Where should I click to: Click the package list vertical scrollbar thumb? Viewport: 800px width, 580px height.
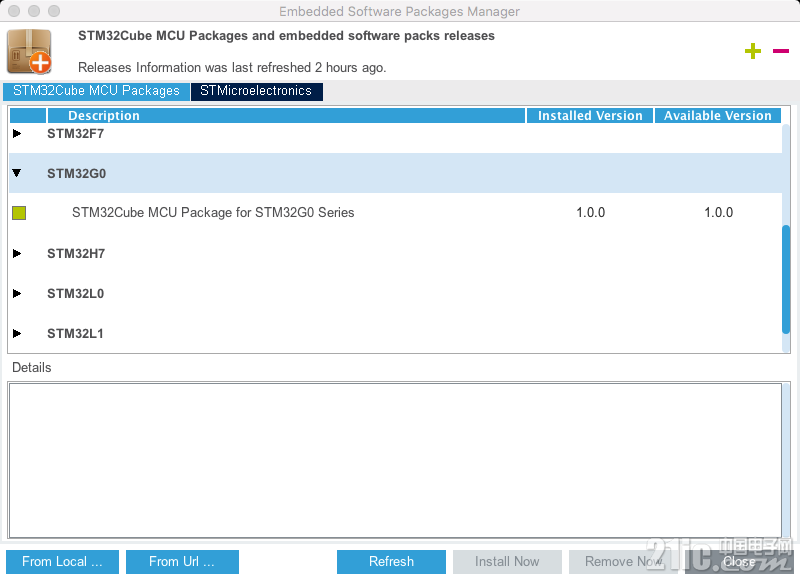[786, 280]
